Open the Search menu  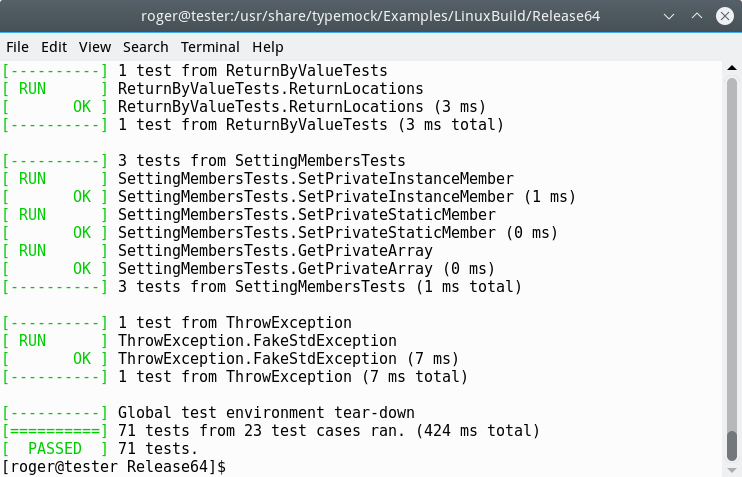point(146,47)
